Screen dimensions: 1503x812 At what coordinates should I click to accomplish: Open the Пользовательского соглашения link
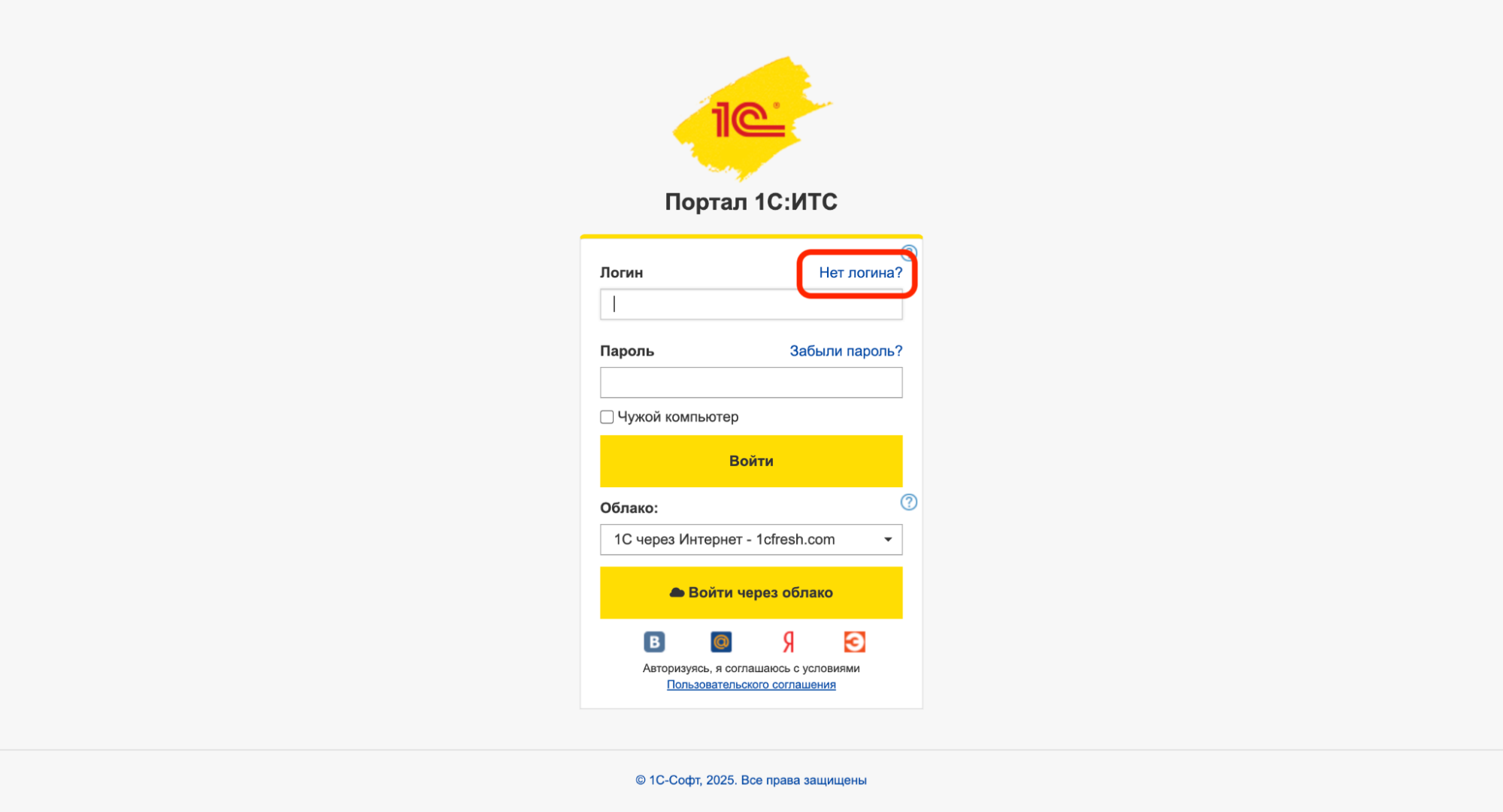point(751,685)
